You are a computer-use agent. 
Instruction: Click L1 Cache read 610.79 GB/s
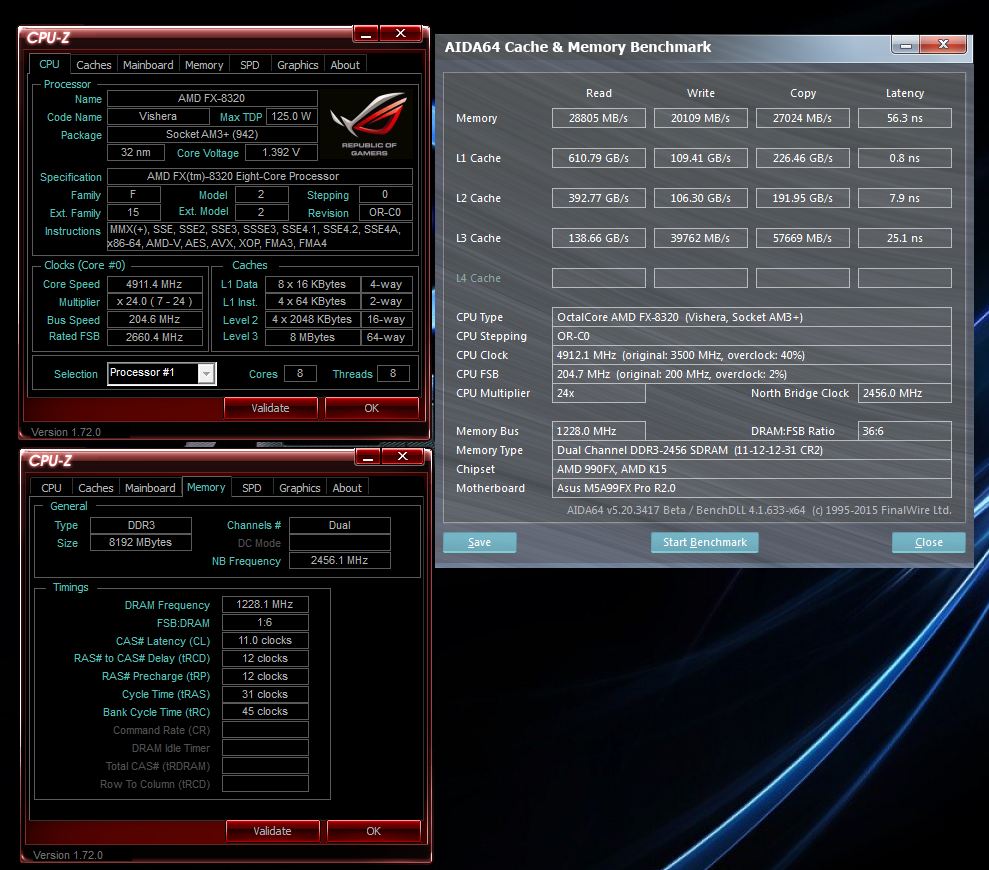(x=599, y=158)
